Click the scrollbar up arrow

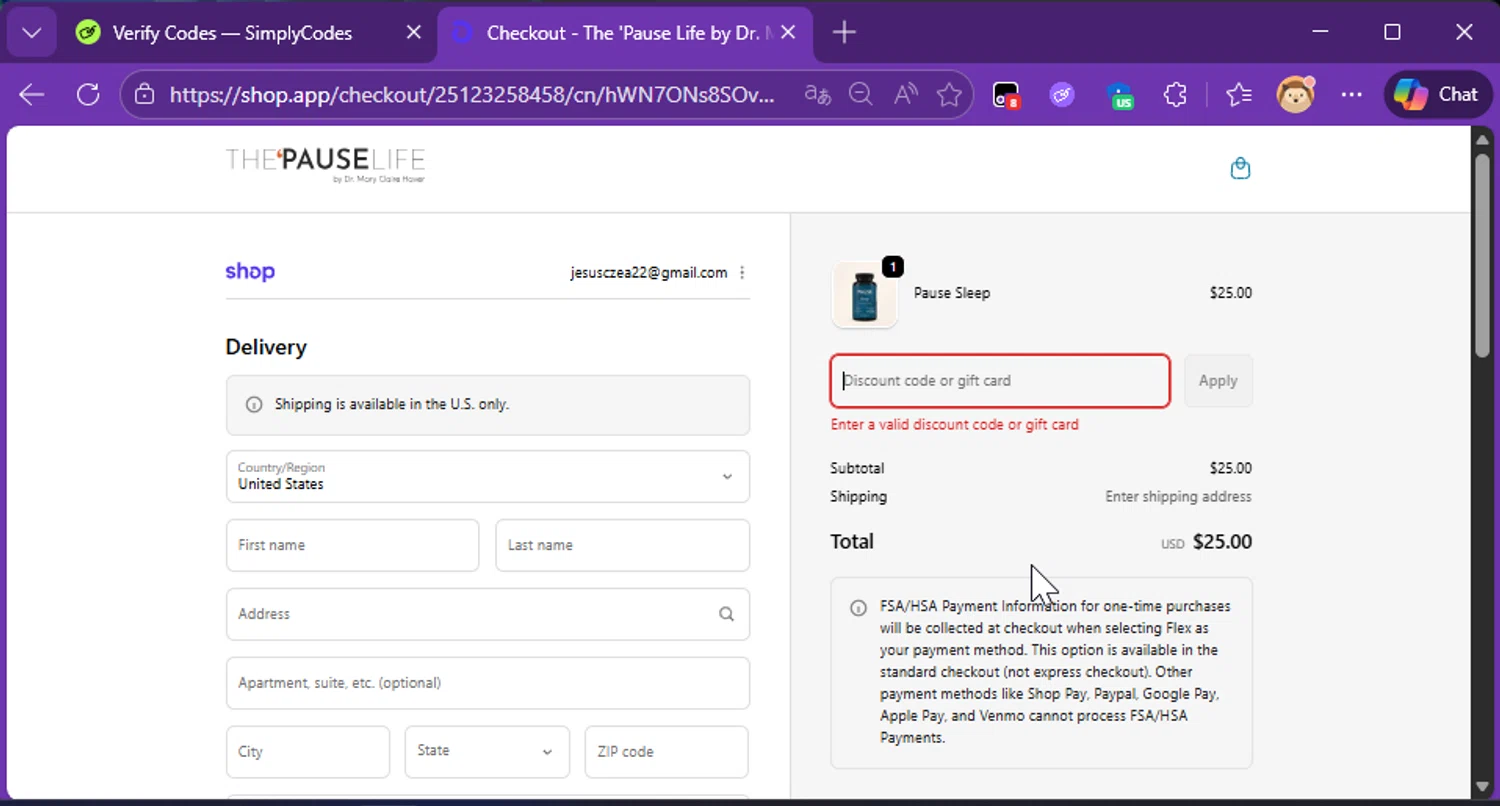(x=1483, y=139)
